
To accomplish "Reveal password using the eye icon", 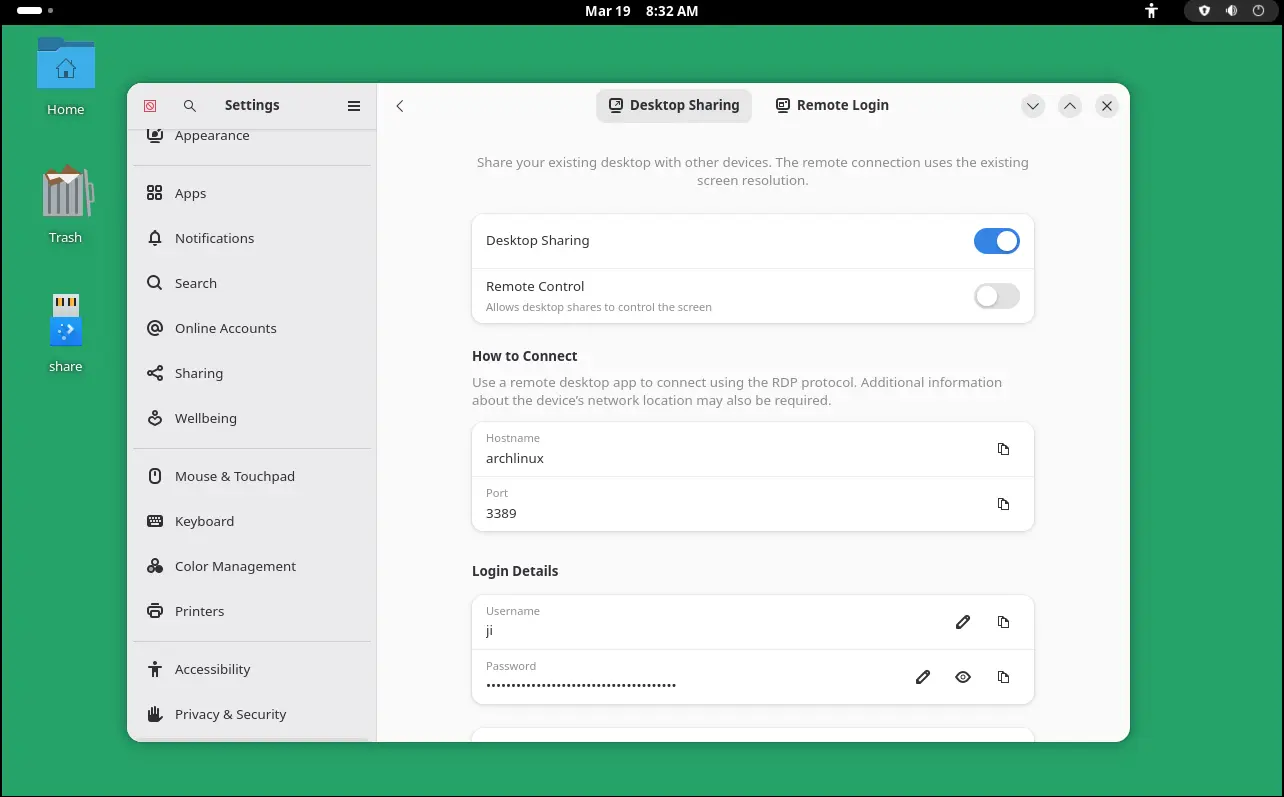I will point(962,677).
